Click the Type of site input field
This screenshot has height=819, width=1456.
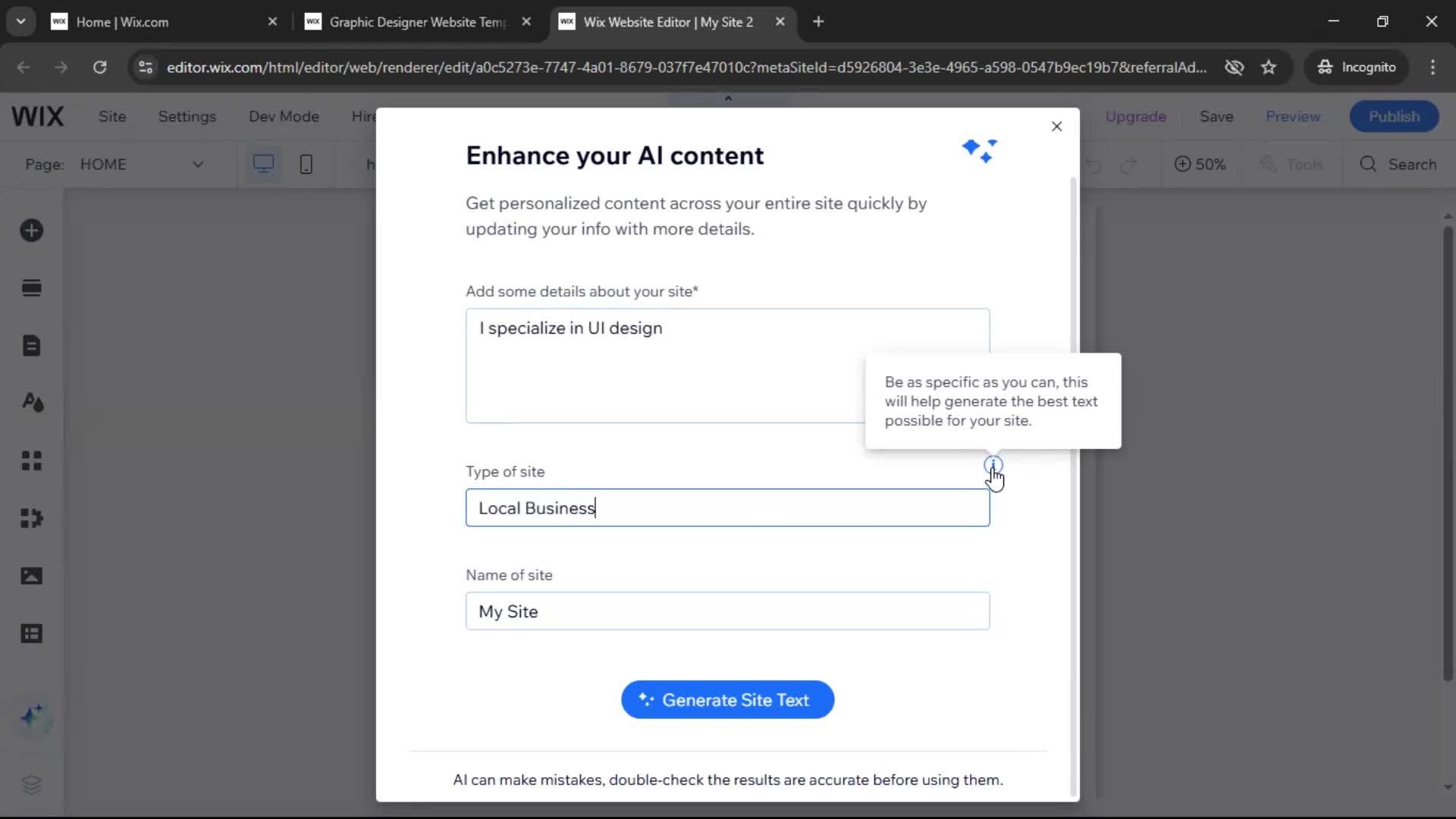727,508
